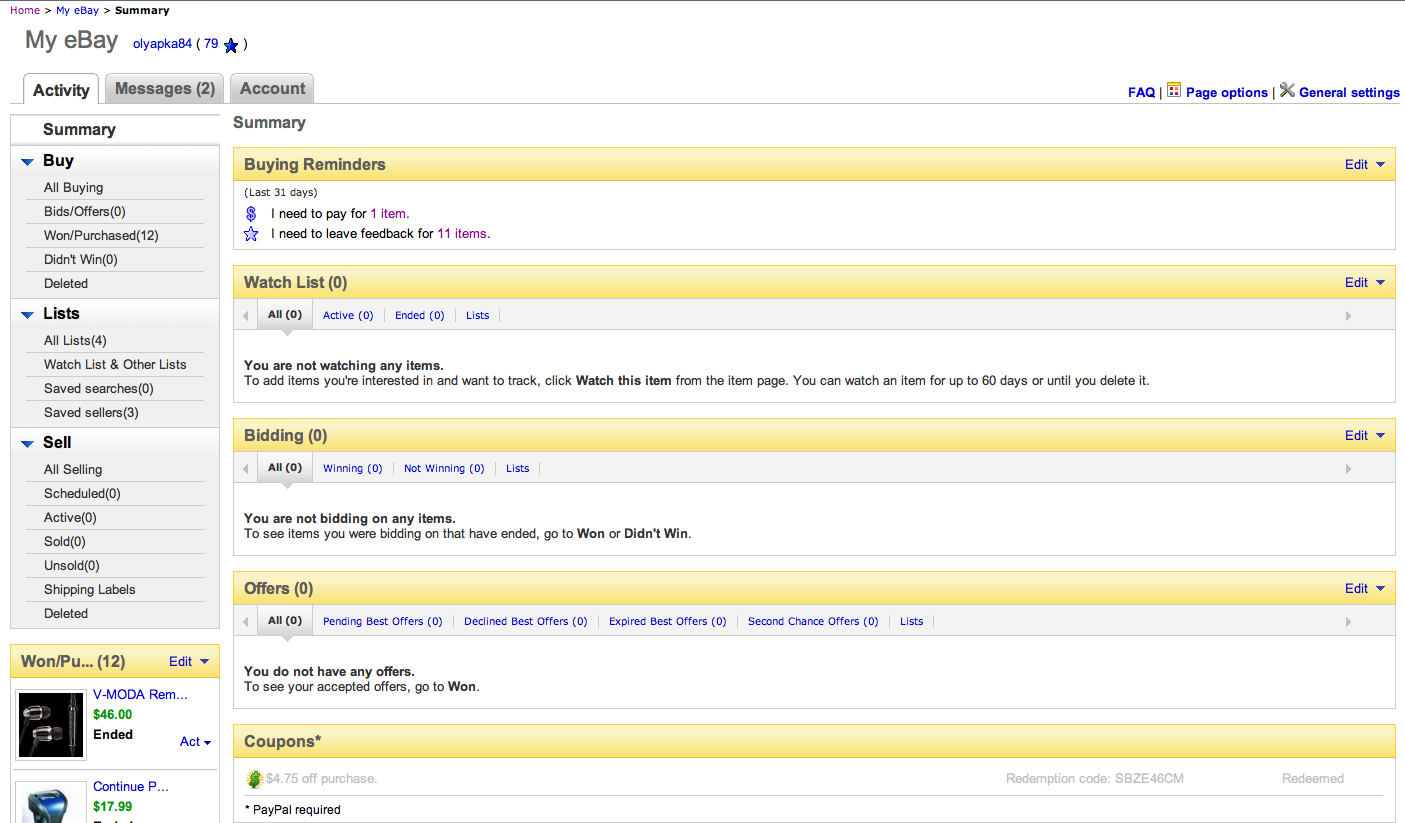Click the General settings wrench icon
Image resolution: width=1405 pixels, height=823 pixels.
(x=1287, y=90)
